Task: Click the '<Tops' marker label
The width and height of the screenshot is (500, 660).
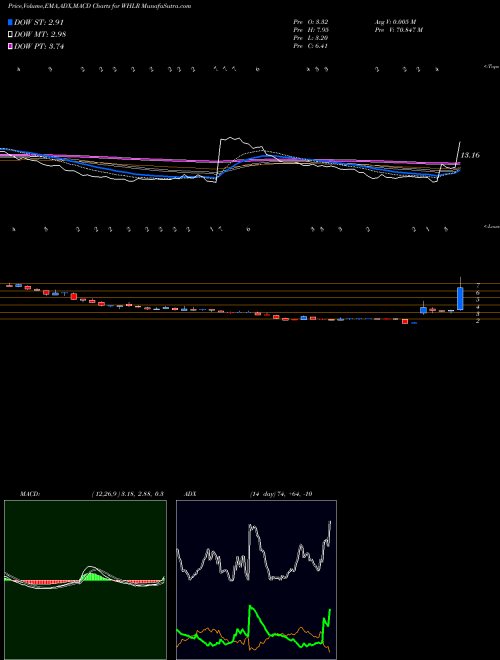Action: [492, 67]
